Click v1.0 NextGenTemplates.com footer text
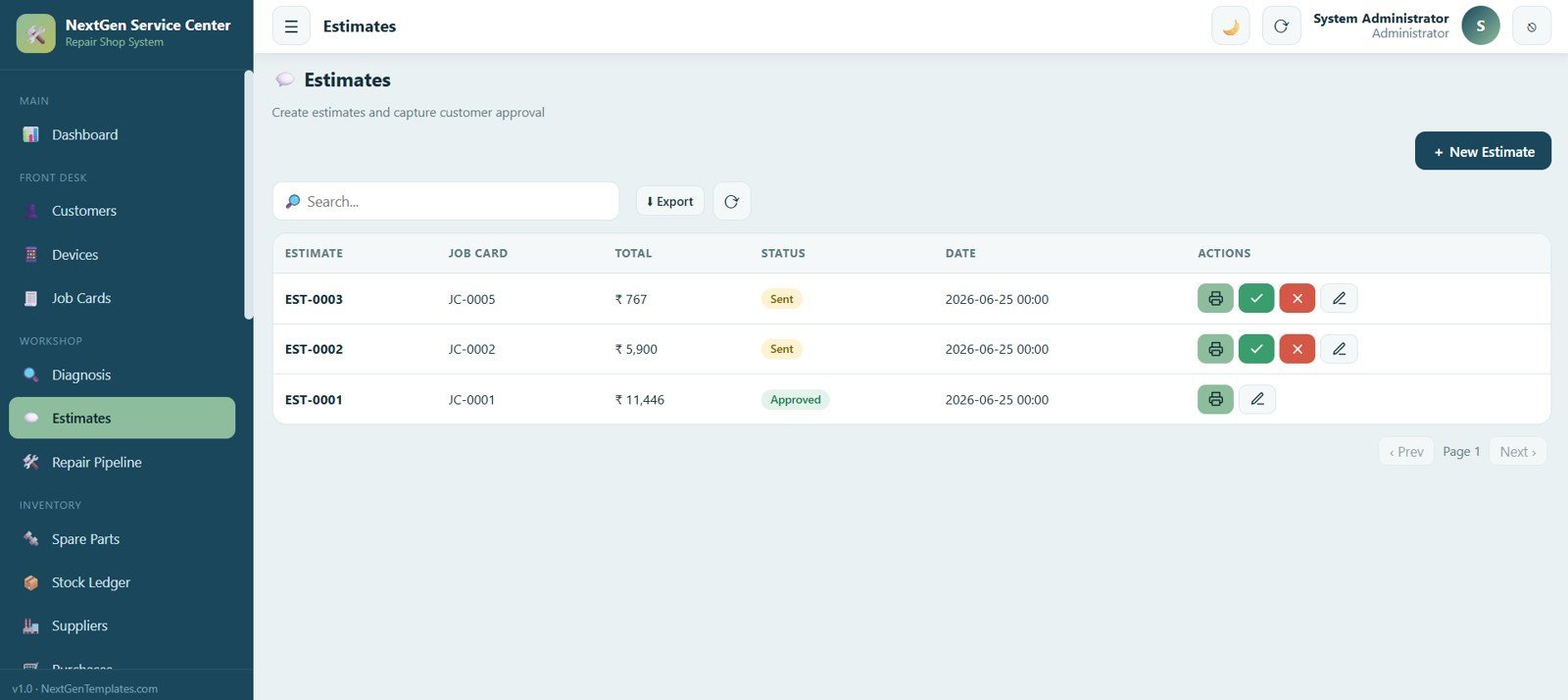 [x=84, y=688]
